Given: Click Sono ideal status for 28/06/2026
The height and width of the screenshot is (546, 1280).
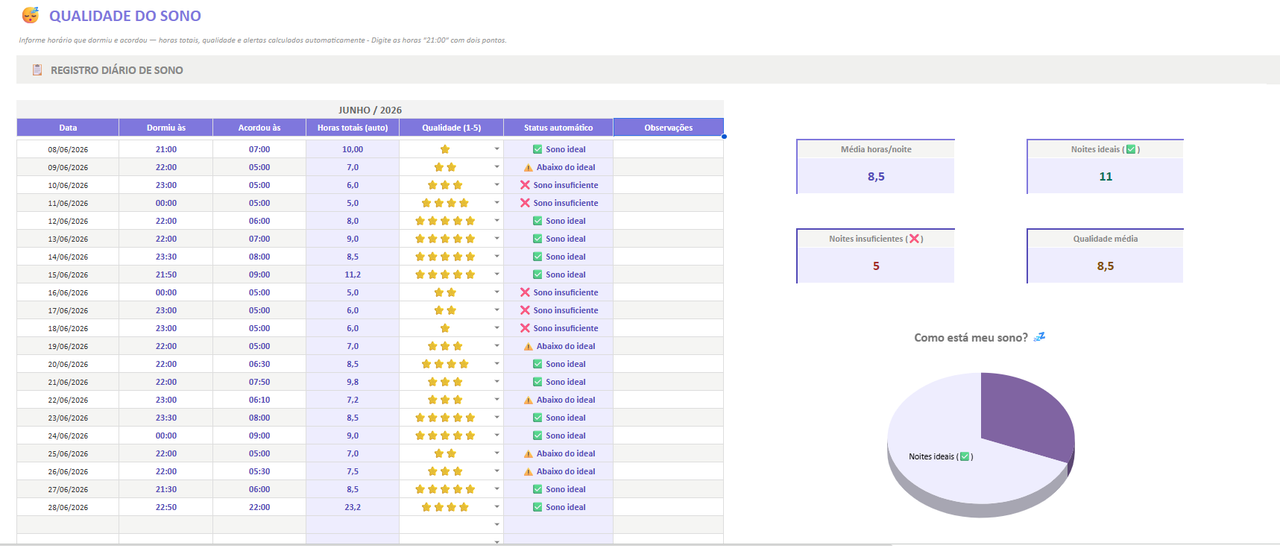Looking at the screenshot, I should point(559,507).
